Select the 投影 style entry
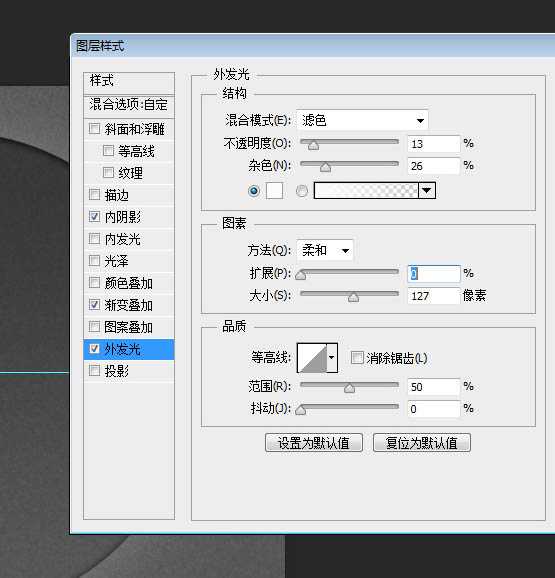Image resolution: width=555 pixels, height=578 pixels. tap(129, 371)
